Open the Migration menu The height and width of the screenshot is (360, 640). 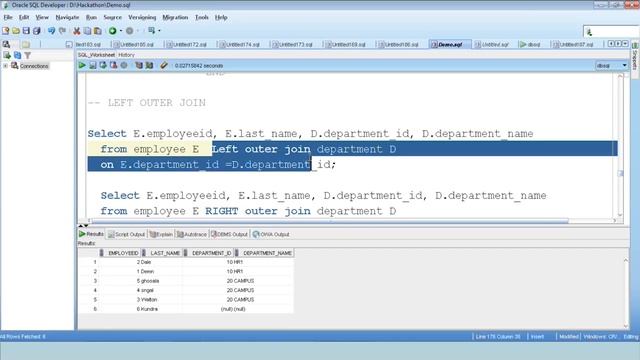pyautogui.click(x=176, y=18)
